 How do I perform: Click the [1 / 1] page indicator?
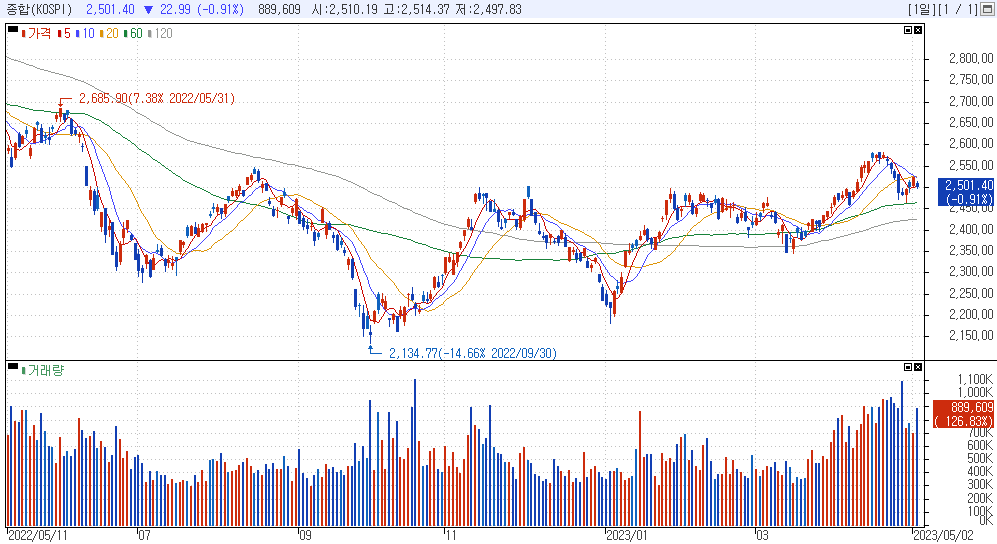pos(956,10)
